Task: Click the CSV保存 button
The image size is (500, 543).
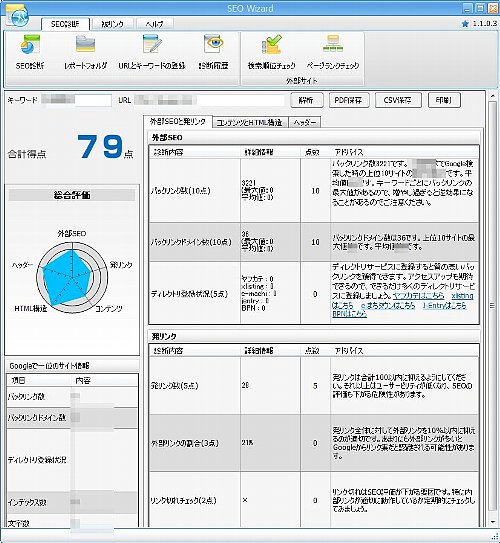Action: pyautogui.click(x=398, y=100)
